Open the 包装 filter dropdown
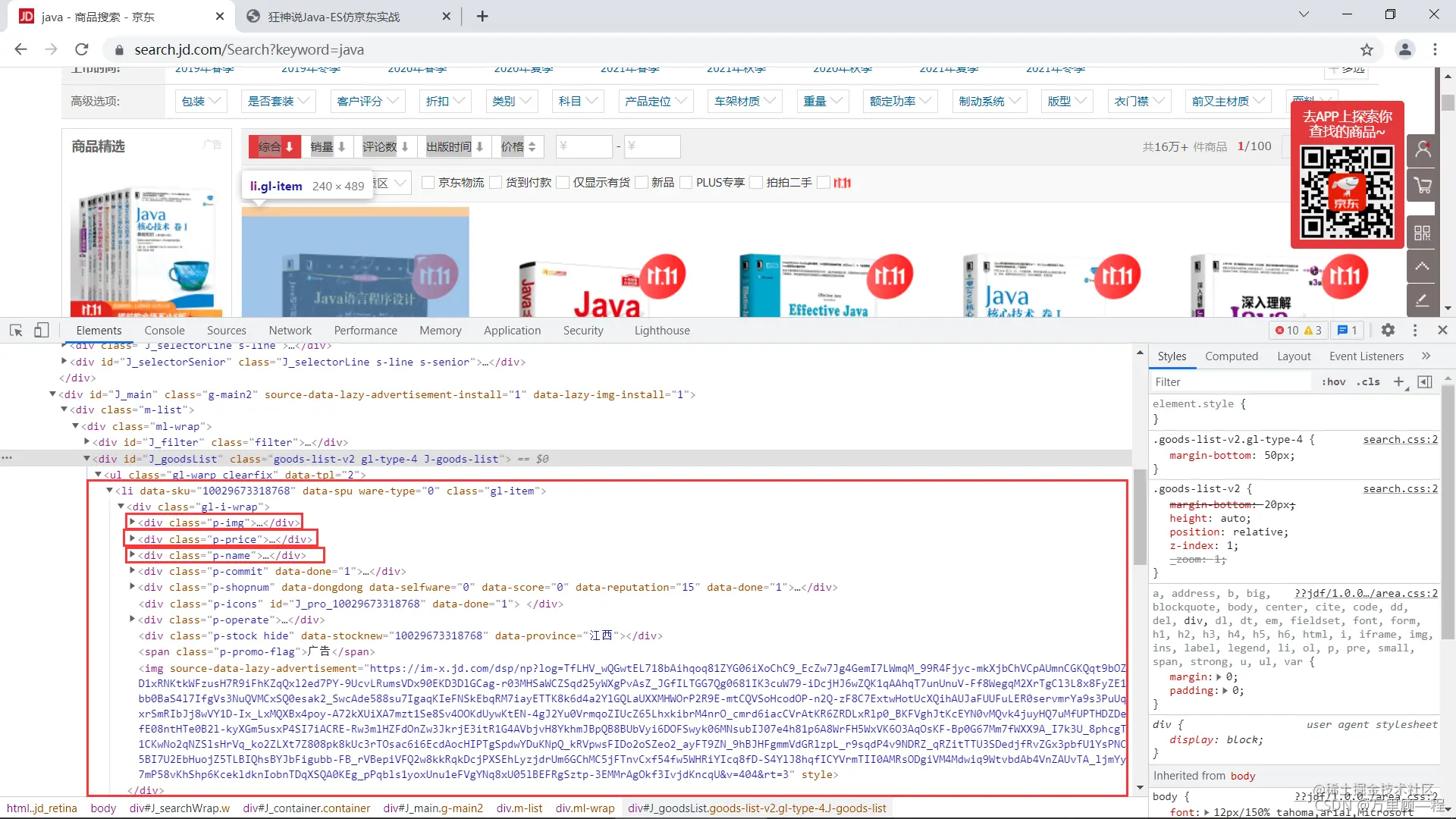 point(200,101)
